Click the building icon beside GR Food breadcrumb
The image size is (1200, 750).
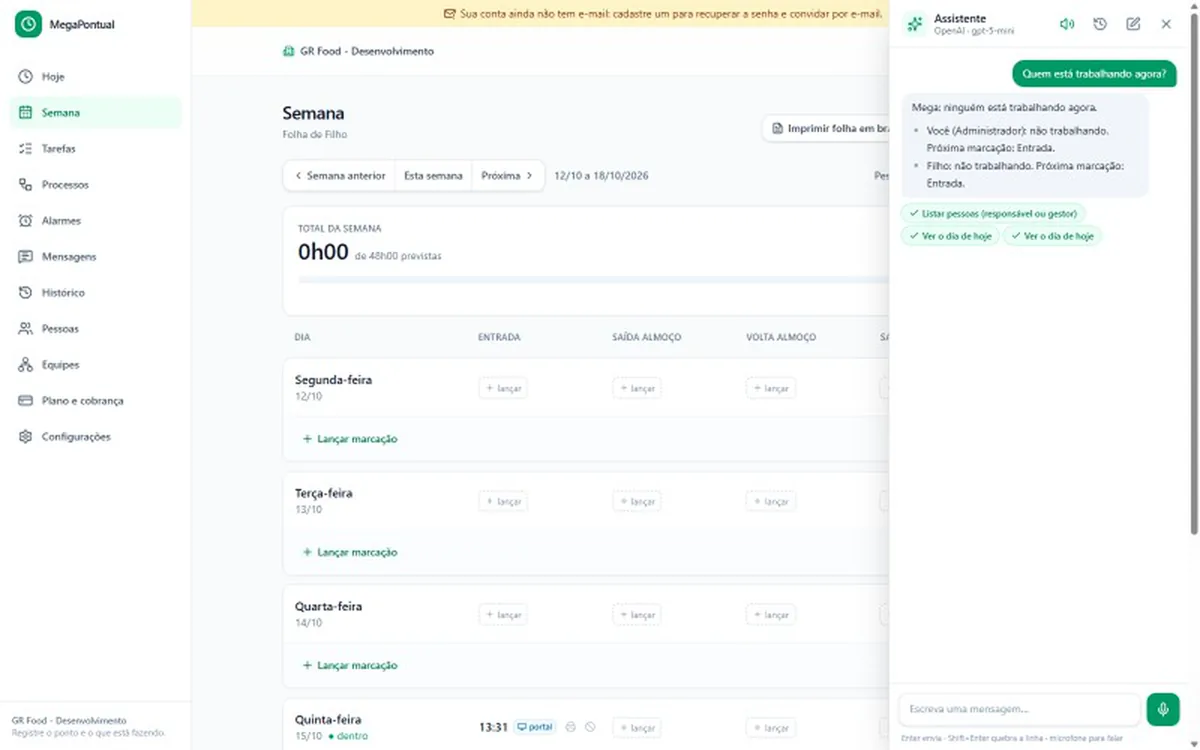(290, 51)
